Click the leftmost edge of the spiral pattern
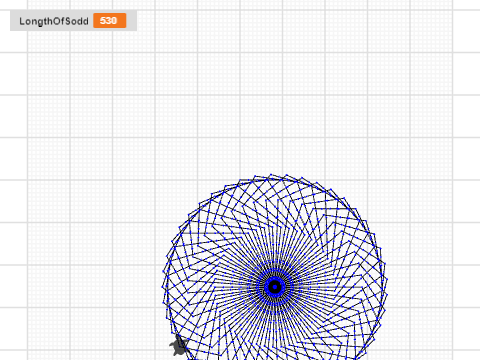The width and height of the screenshot is (480, 360). pos(164,290)
